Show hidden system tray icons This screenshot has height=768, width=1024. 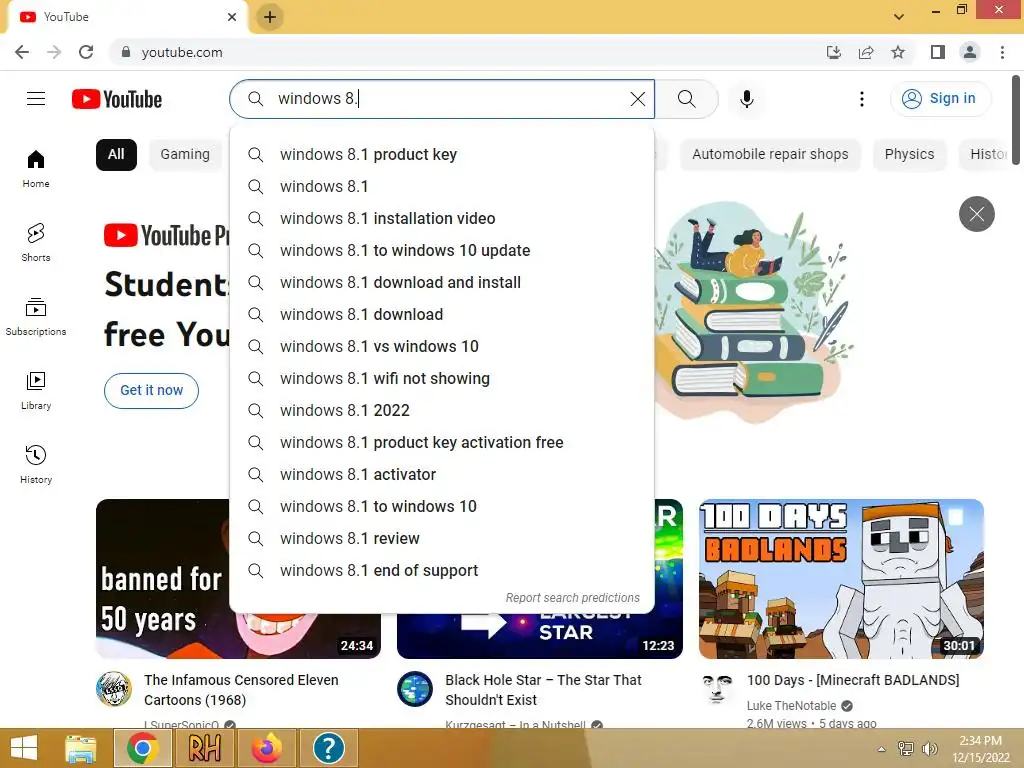[x=882, y=749]
